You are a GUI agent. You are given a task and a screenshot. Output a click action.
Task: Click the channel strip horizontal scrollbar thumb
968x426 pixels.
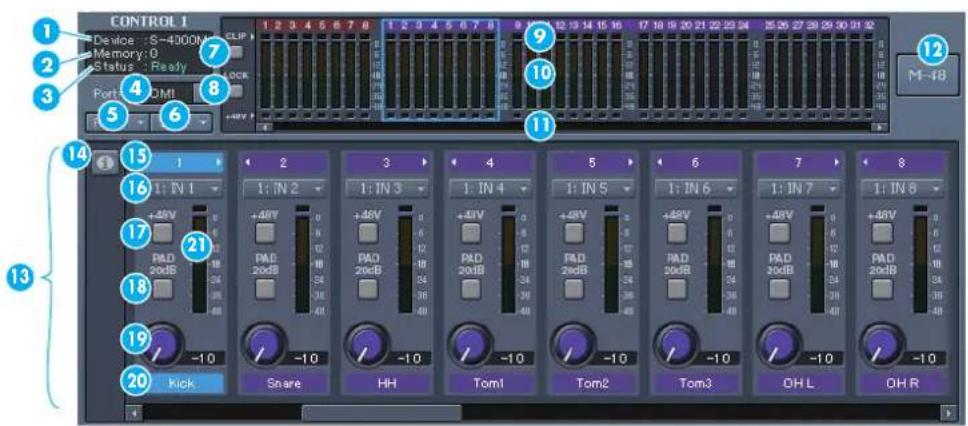(x=381, y=412)
